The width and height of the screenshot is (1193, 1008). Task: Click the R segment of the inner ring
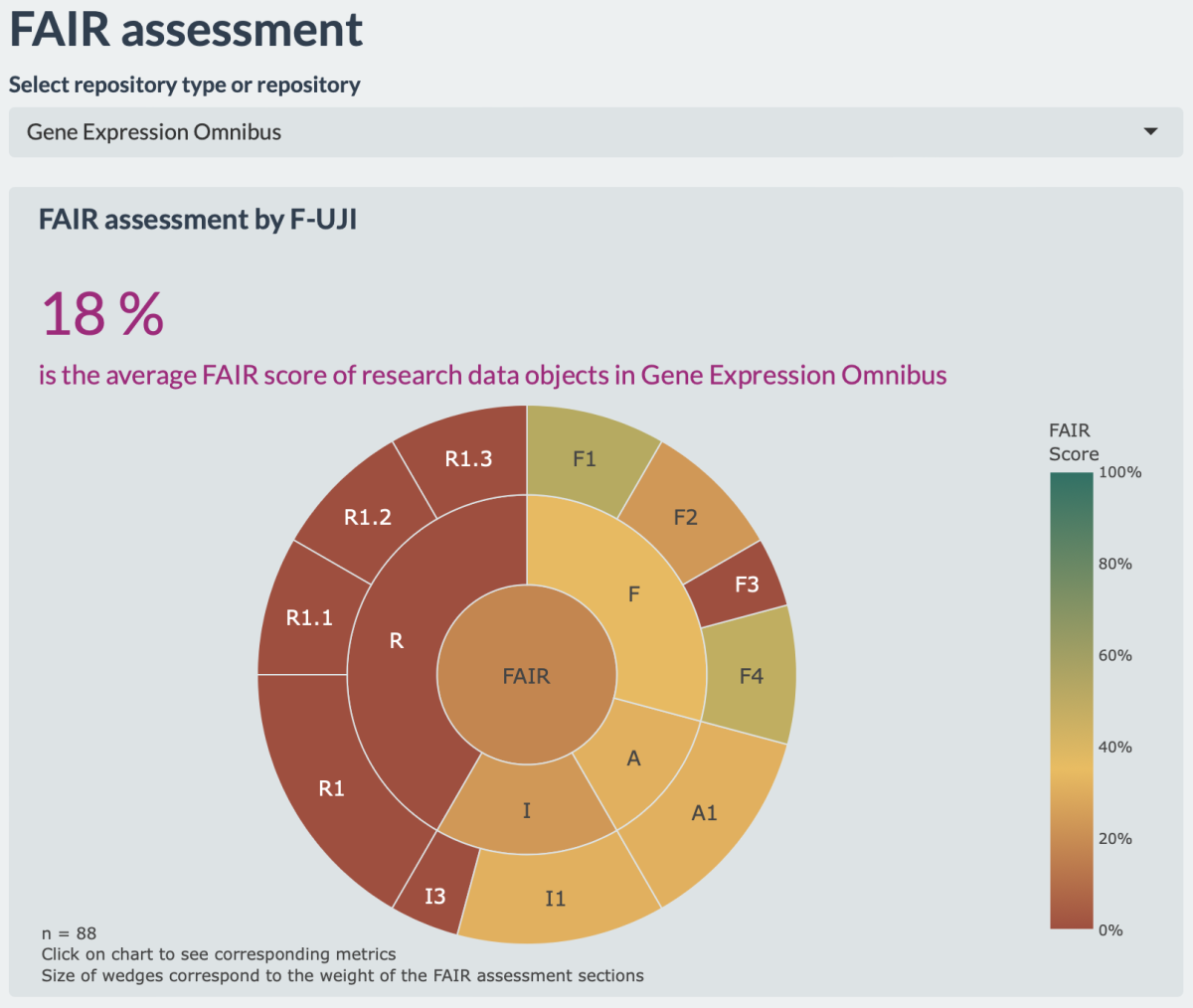395,641
